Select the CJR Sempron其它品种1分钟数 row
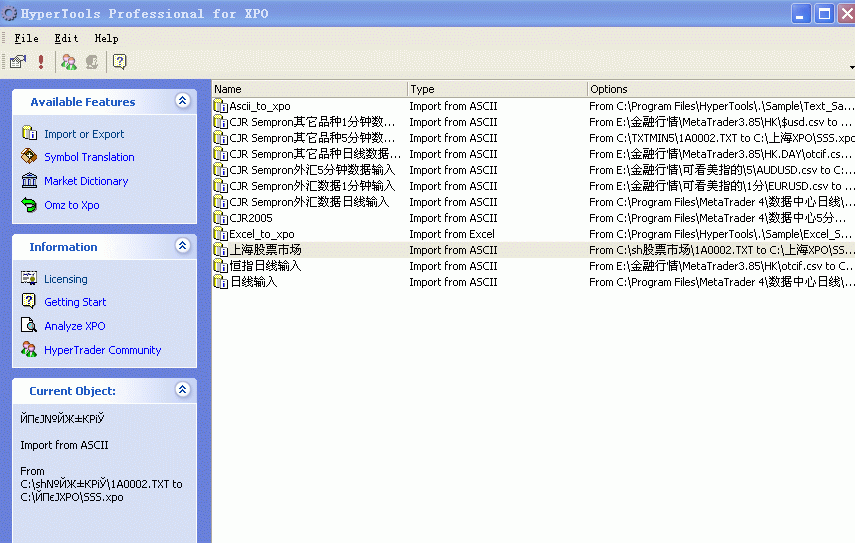 pos(312,122)
